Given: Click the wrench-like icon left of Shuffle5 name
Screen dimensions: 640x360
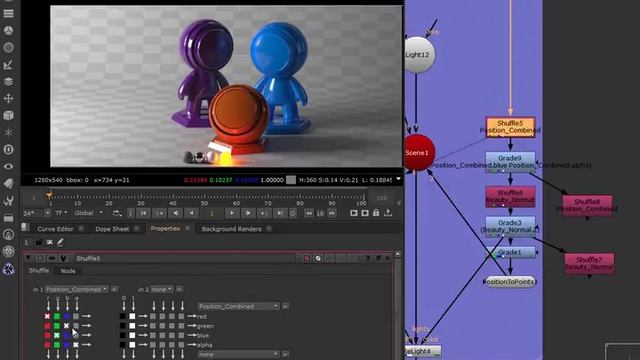Looking at the screenshot, I should pos(63,258).
